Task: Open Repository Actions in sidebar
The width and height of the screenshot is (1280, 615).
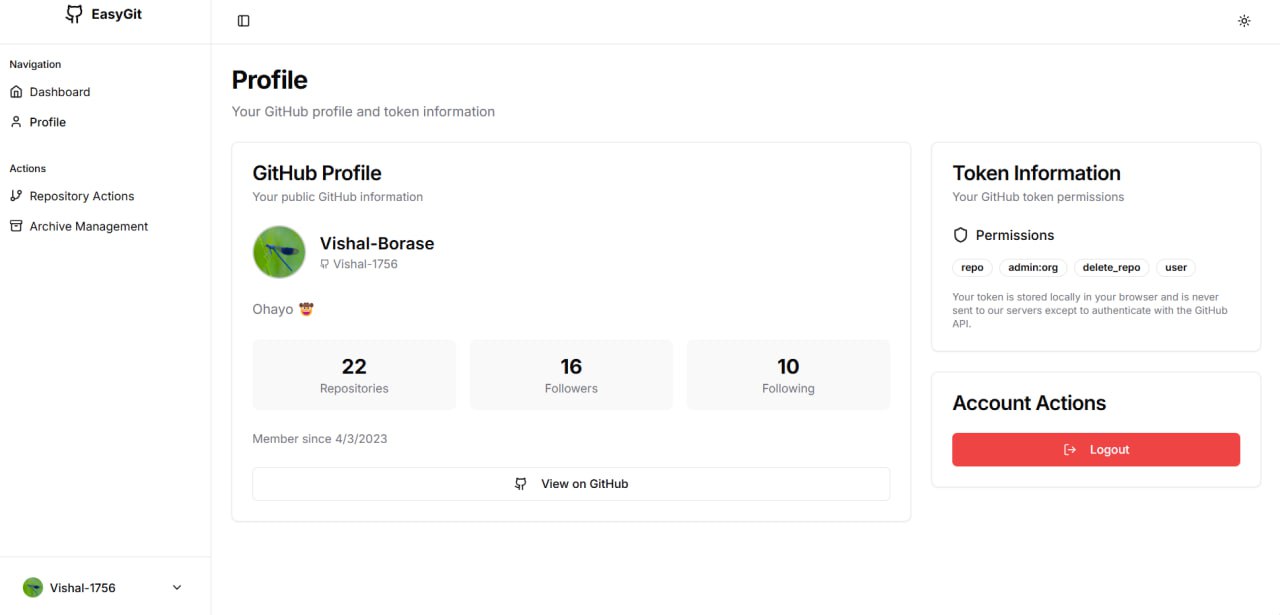Action: [x=105, y=196]
